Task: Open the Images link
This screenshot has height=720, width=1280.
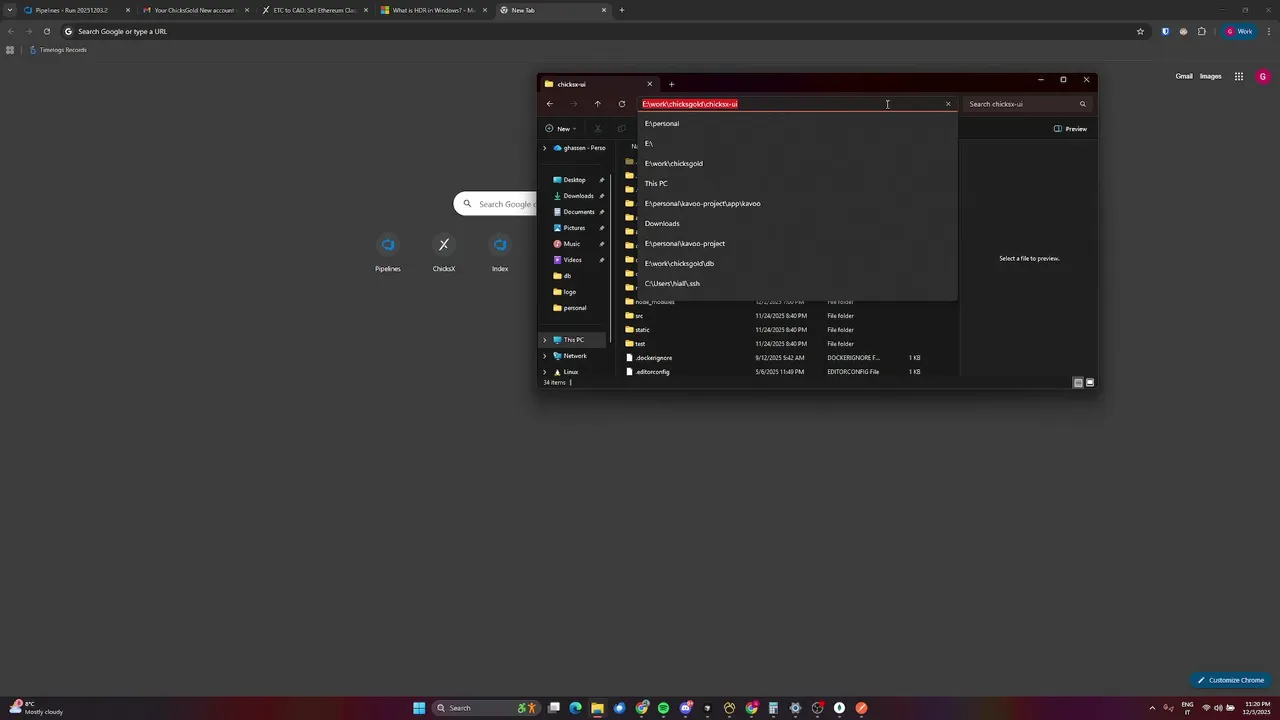Action: [x=1211, y=76]
